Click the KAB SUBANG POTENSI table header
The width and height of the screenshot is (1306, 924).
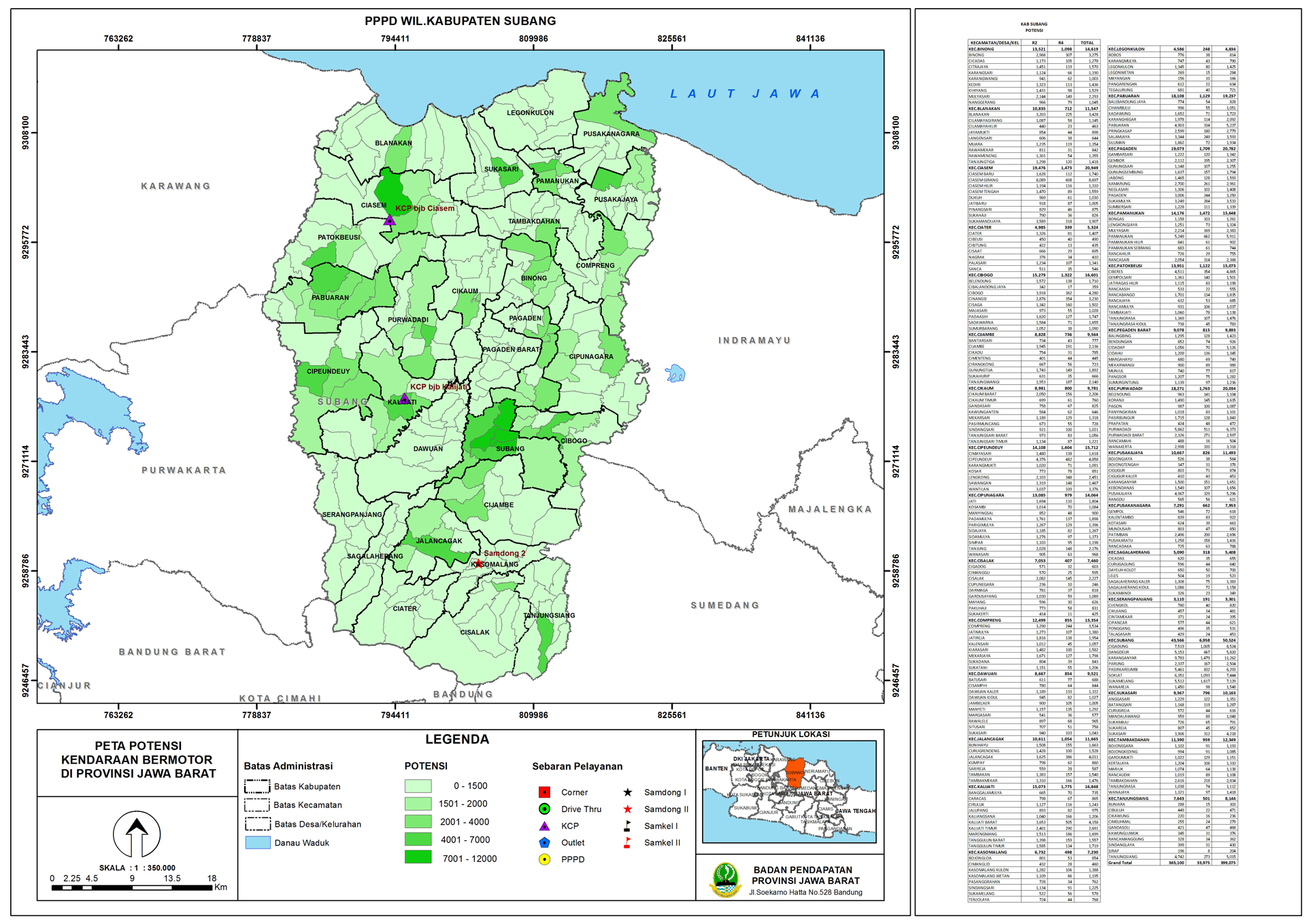(1034, 27)
